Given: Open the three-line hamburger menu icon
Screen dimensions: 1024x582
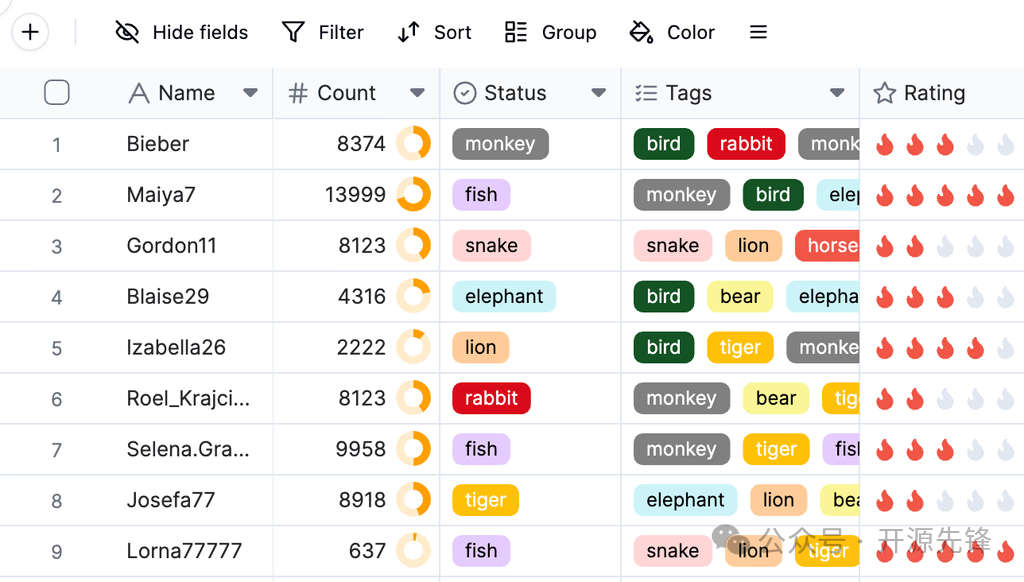Looking at the screenshot, I should 758,32.
